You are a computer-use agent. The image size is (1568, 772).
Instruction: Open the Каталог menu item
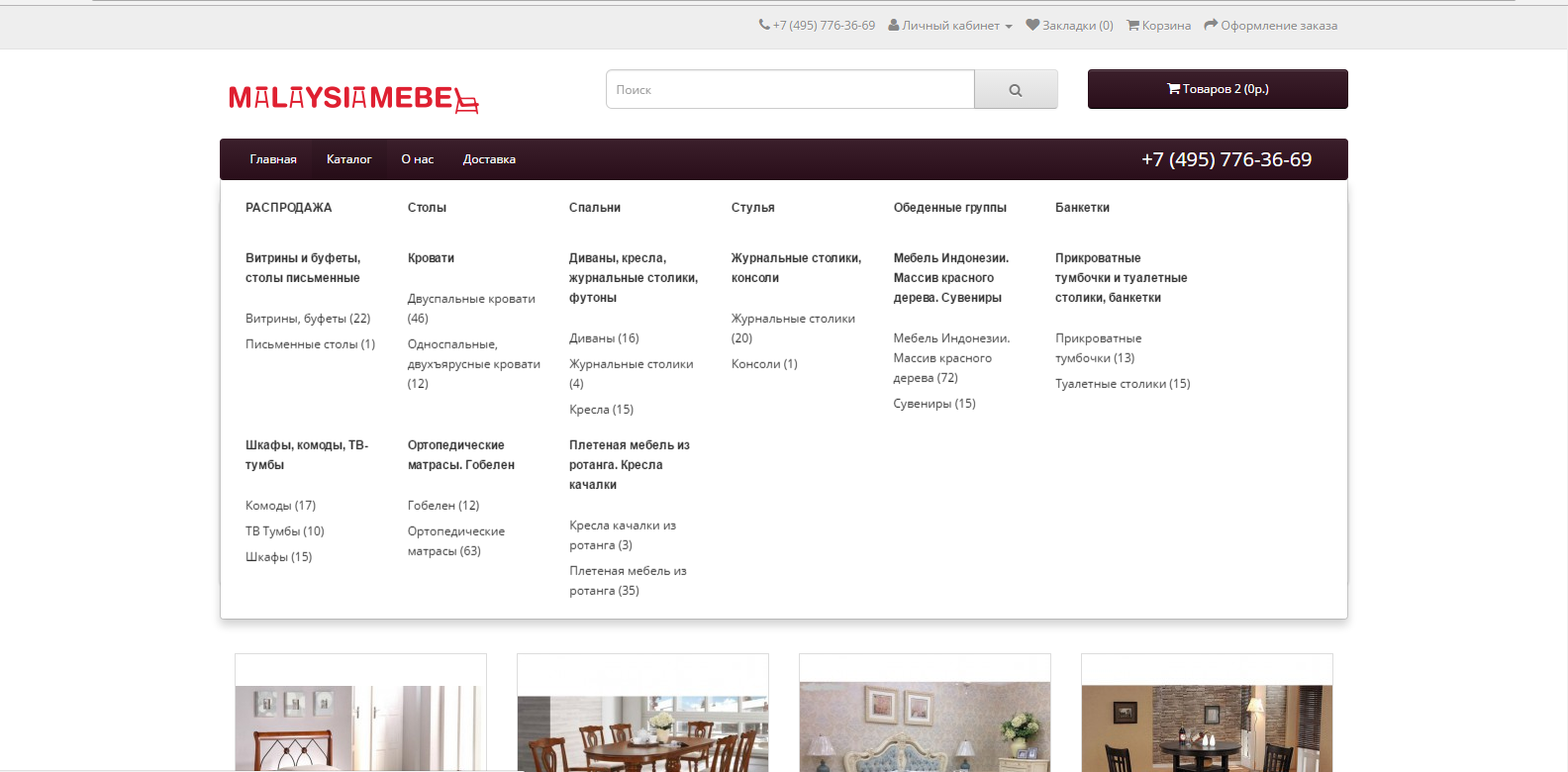348,159
